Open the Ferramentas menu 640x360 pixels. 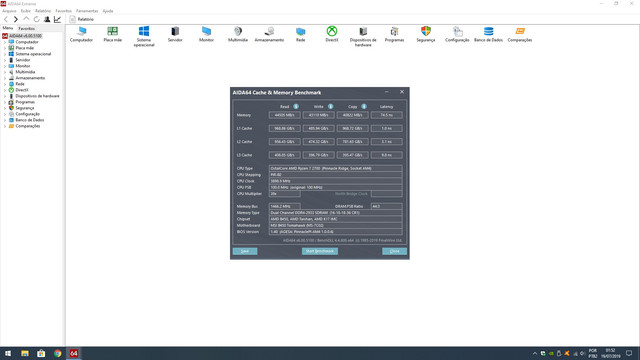pyautogui.click(x=87, y=11)
